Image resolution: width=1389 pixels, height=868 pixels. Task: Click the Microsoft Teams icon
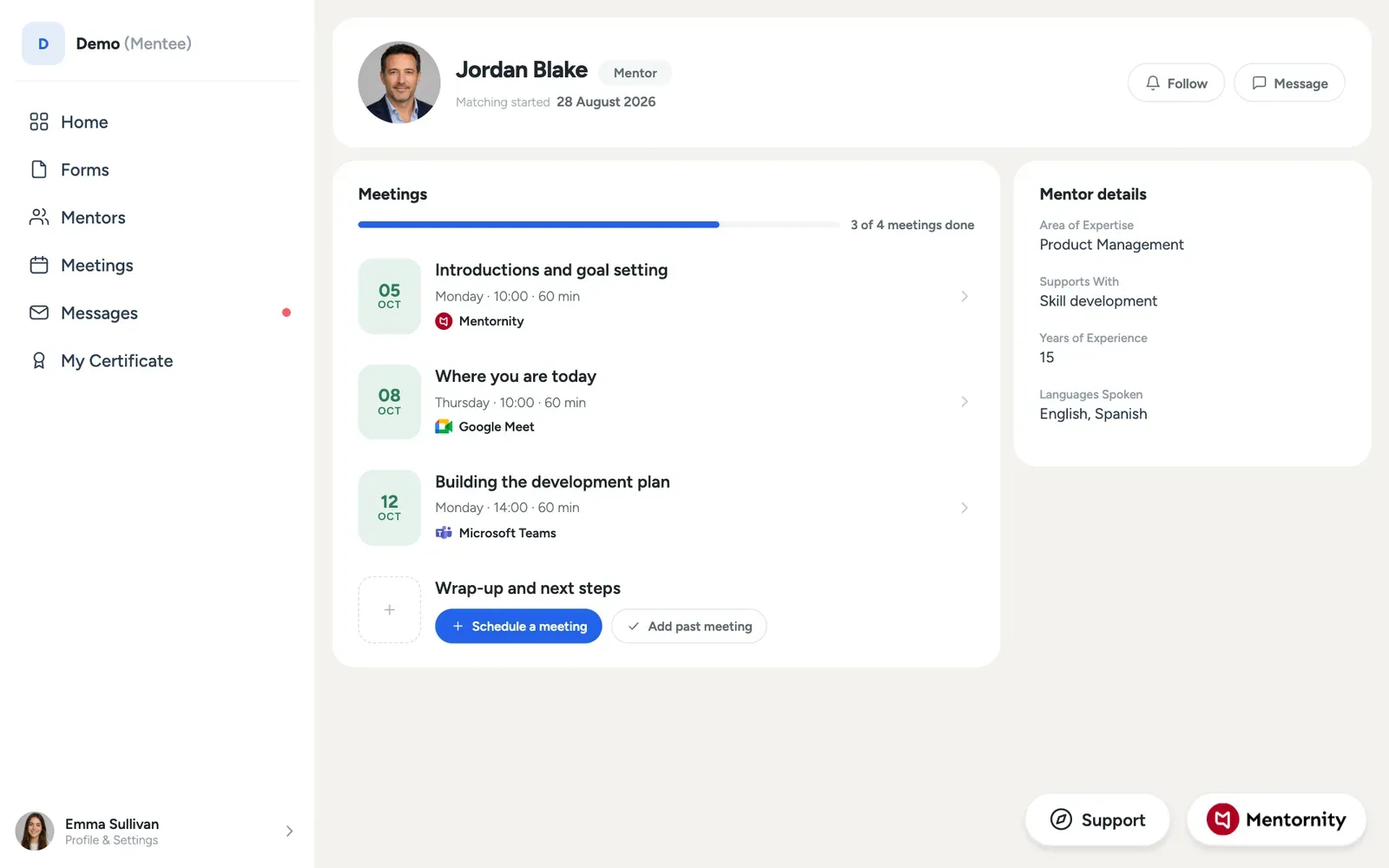pyautogui.click(x=444, y=532)
